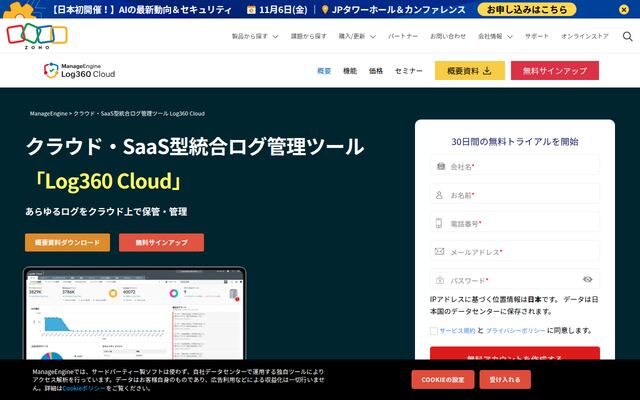Viewport: 640px width, 400px height.
Task: Open the プライバシーポリシー link
Action: [515, 331]
